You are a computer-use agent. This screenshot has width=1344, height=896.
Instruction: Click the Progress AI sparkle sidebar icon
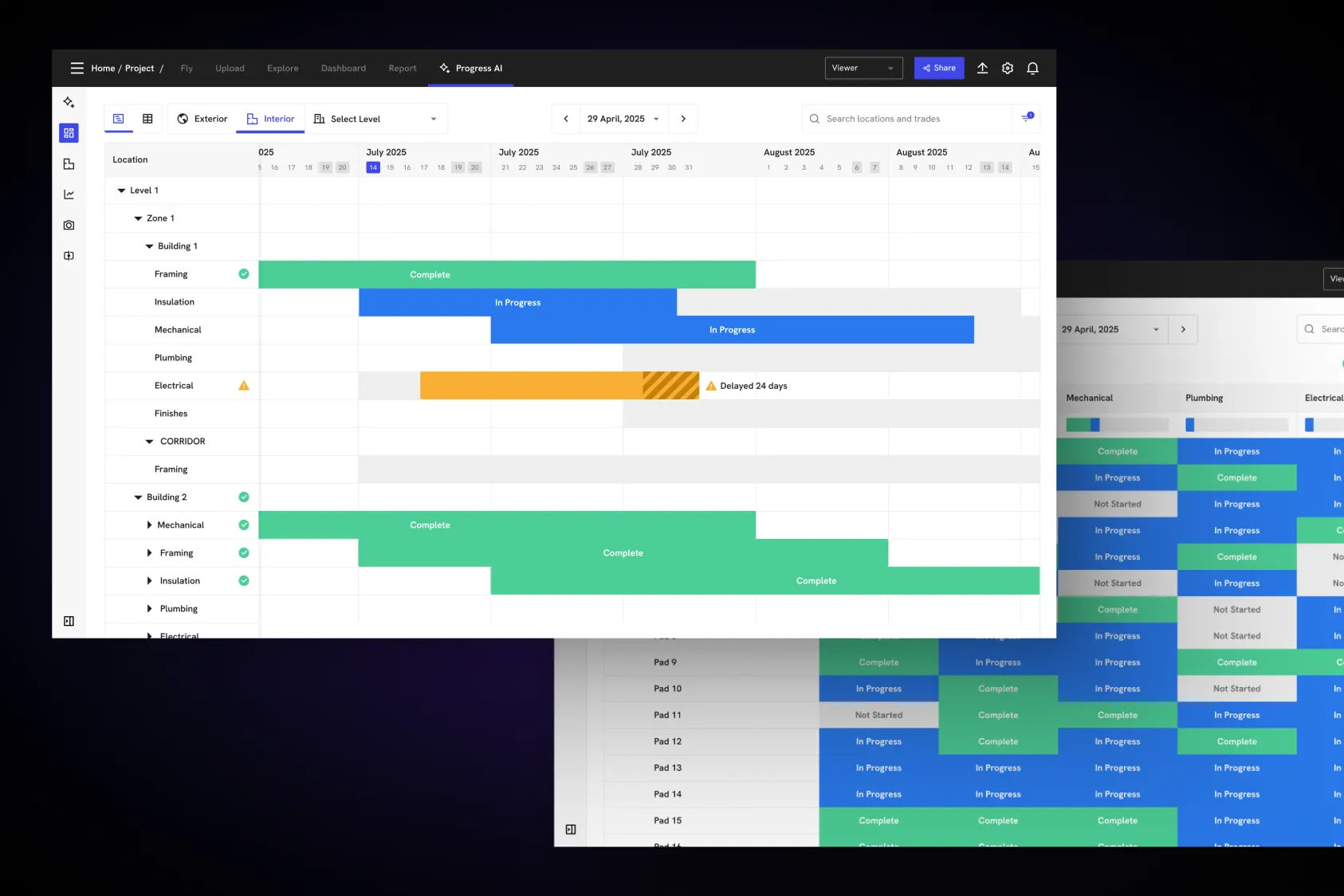click(x=69, y=102)
